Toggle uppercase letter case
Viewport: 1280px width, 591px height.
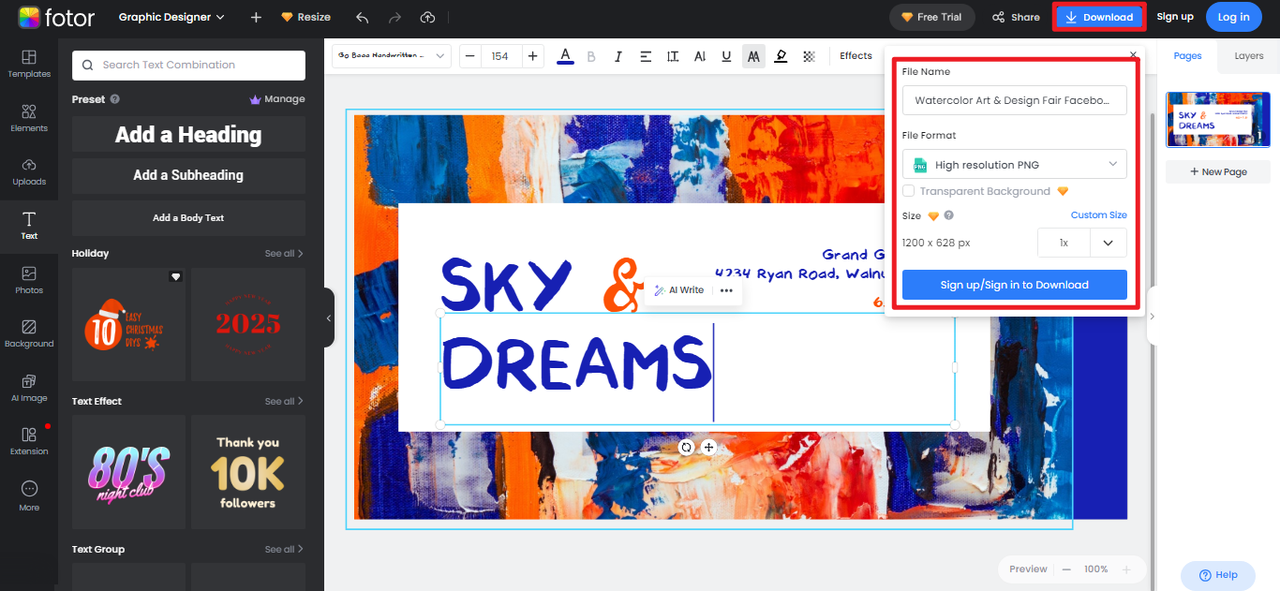754,56
